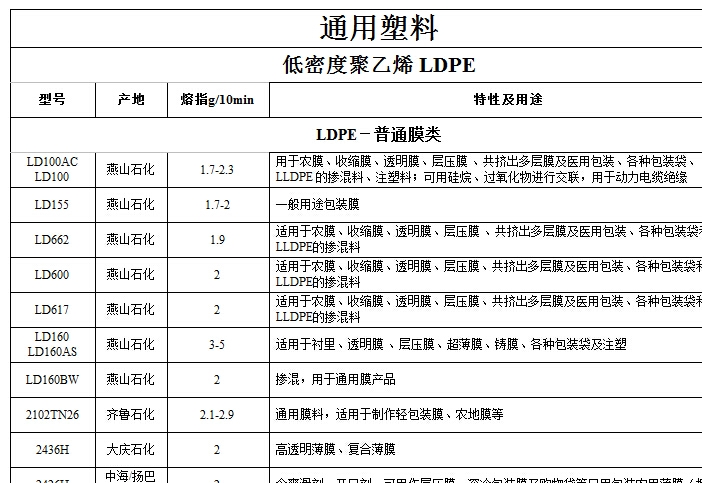This screenshot has width=702, height=483.
Task: Select the 产地 column header
Action: pos(131,99)
